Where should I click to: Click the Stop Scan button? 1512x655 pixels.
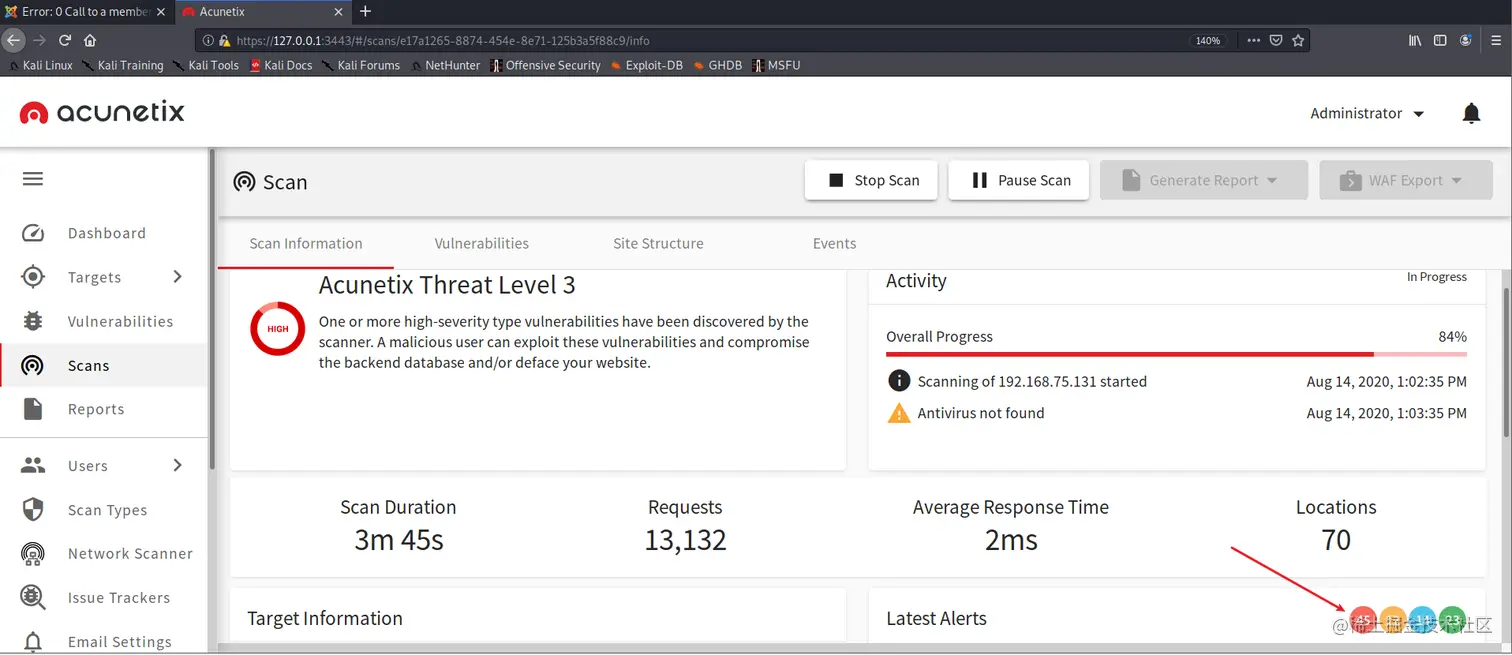[x=871, y=180]
